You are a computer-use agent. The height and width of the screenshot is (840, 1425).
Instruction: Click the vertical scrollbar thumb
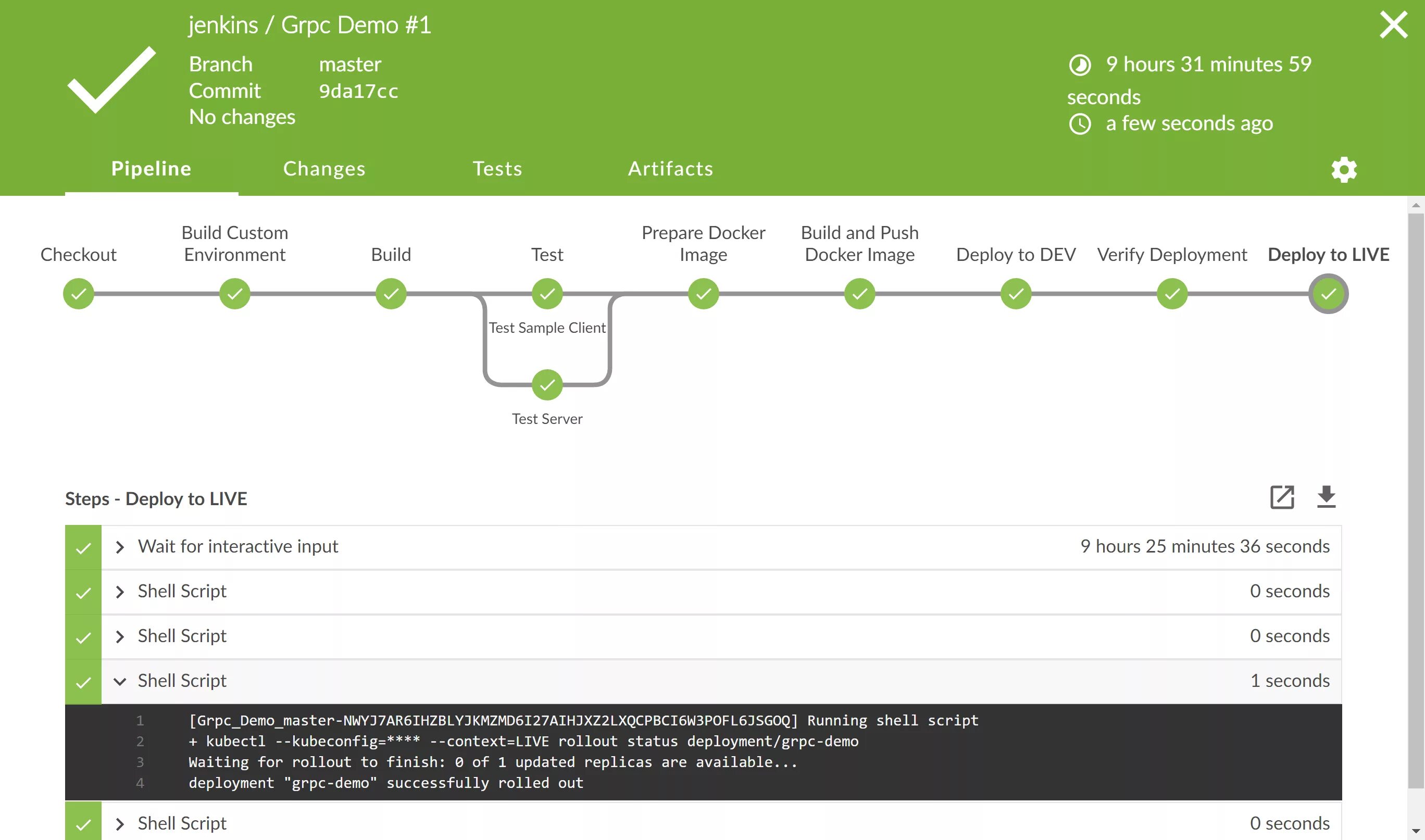1416,500
